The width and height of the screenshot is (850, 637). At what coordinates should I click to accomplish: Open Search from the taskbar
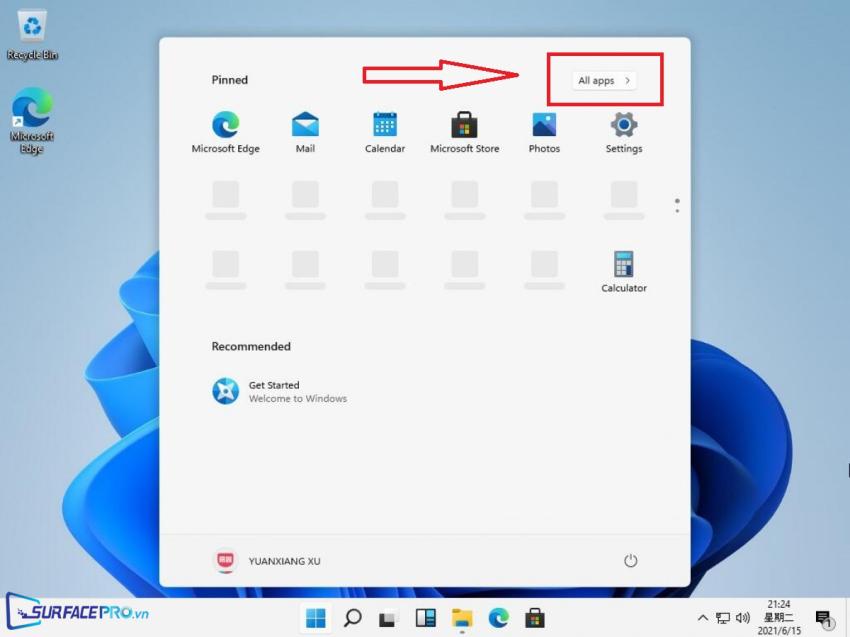(x=353, y=618)
